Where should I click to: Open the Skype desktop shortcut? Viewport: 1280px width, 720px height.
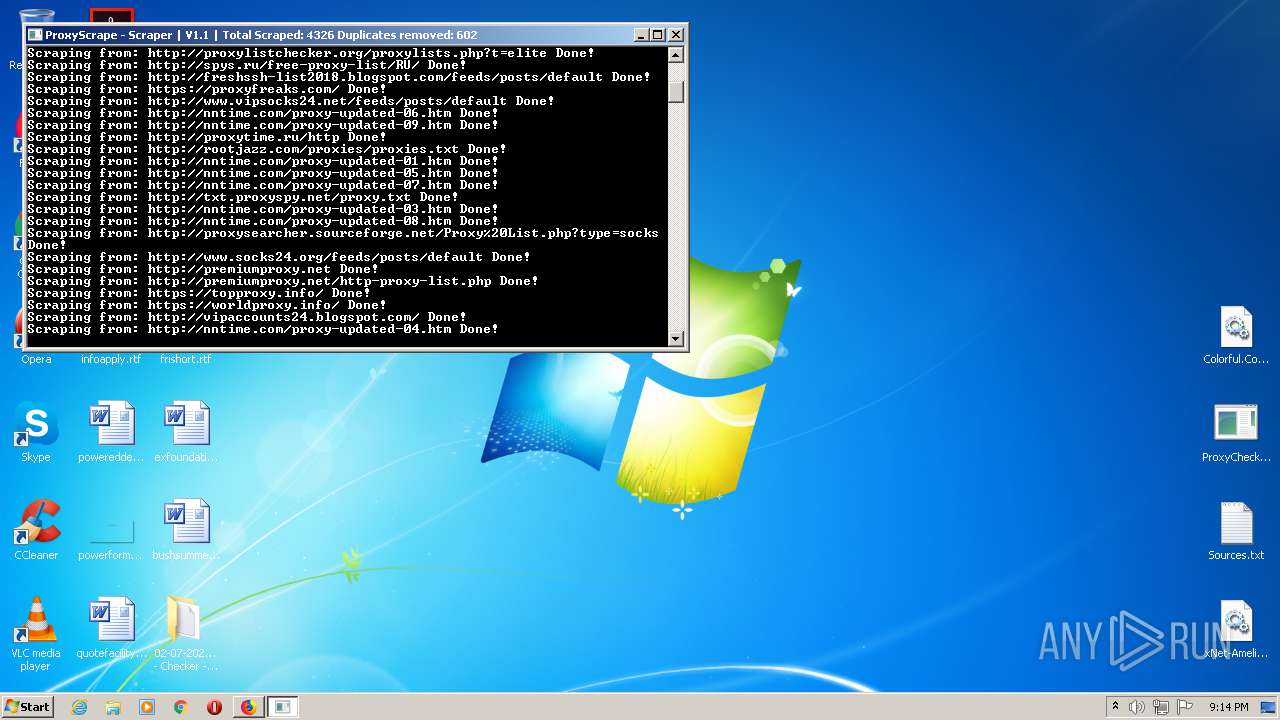(x=36, y=431)
